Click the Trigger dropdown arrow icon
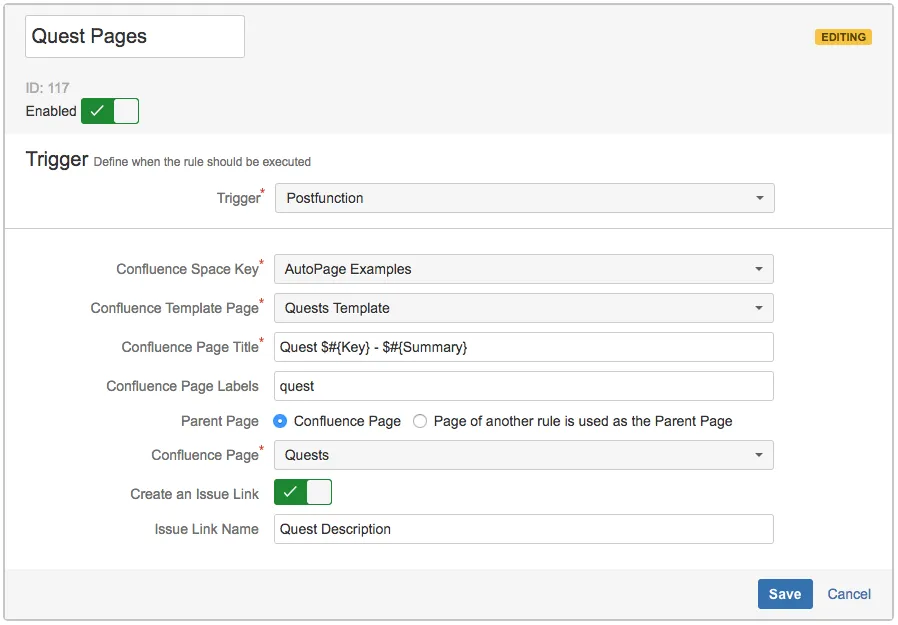The height and width of the screenshot is (625, 898). 760,198
